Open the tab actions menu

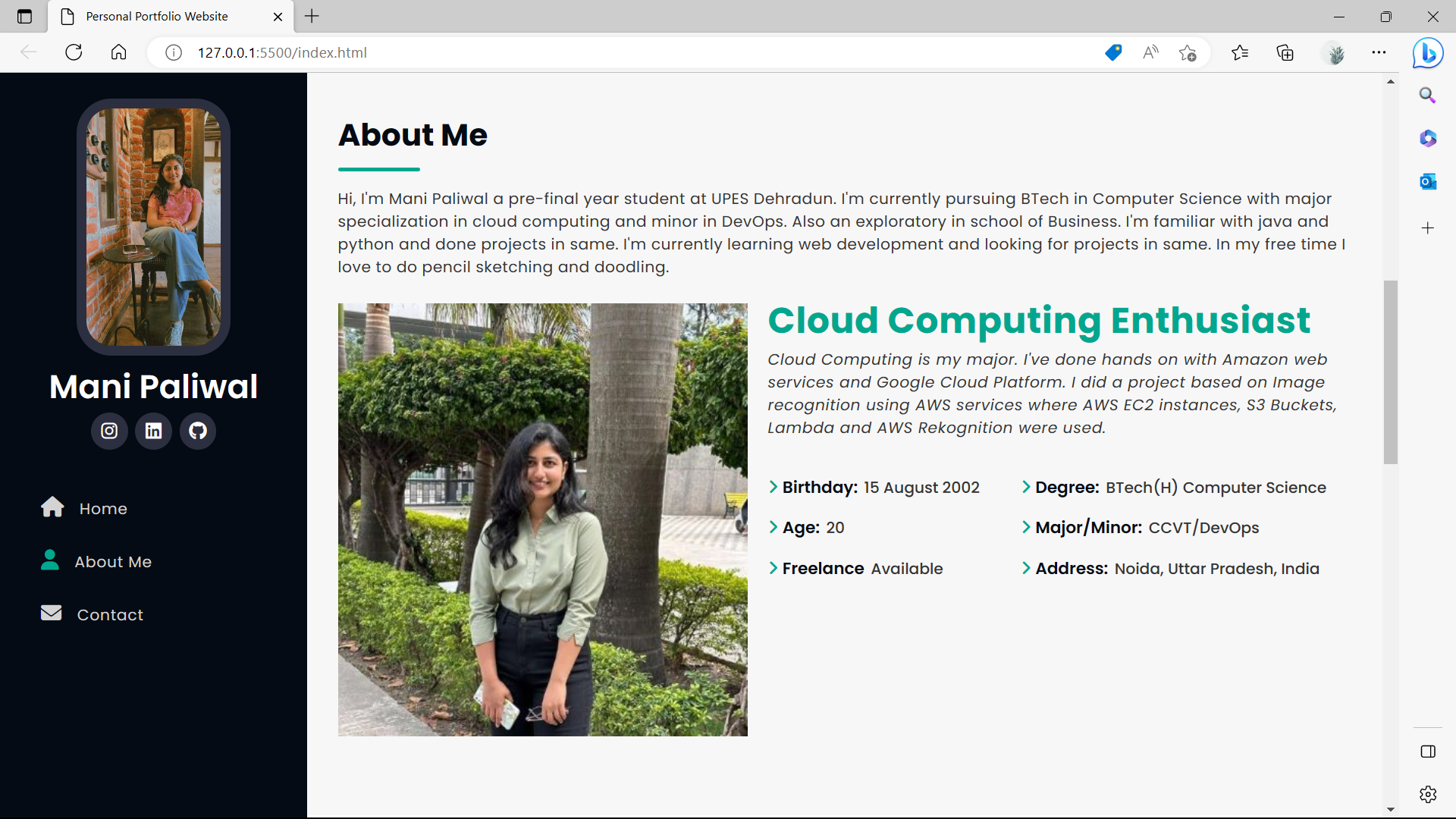24,16
